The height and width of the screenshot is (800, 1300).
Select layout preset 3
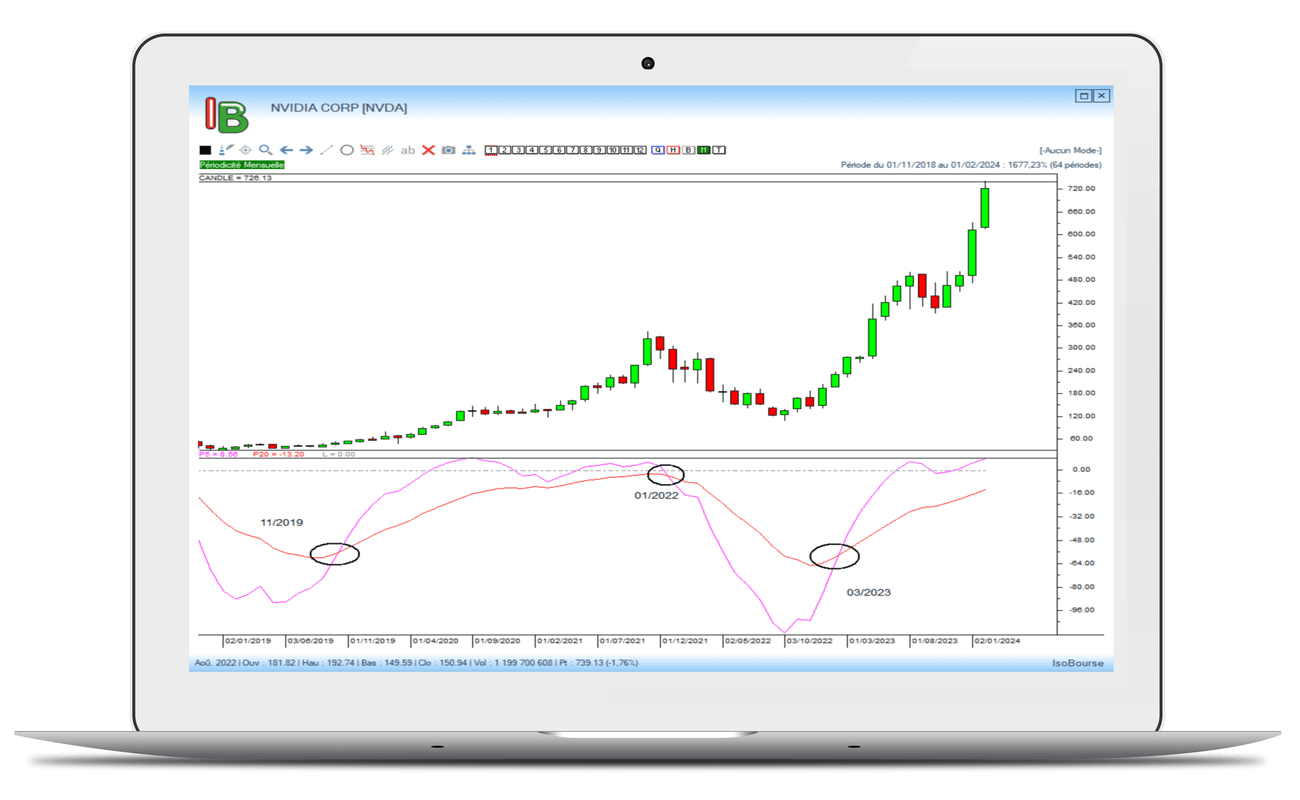(x=519, y=150)
